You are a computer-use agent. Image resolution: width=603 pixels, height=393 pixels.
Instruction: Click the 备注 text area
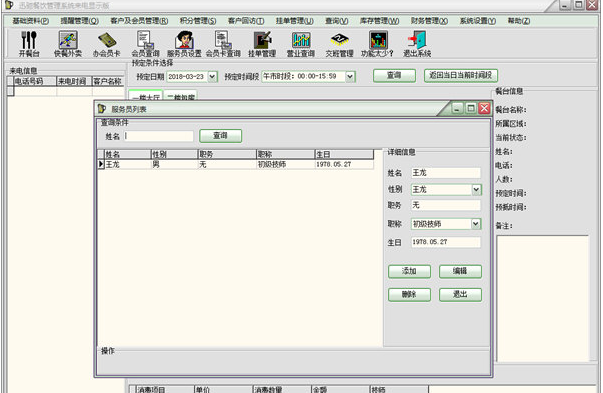point(543,298)
